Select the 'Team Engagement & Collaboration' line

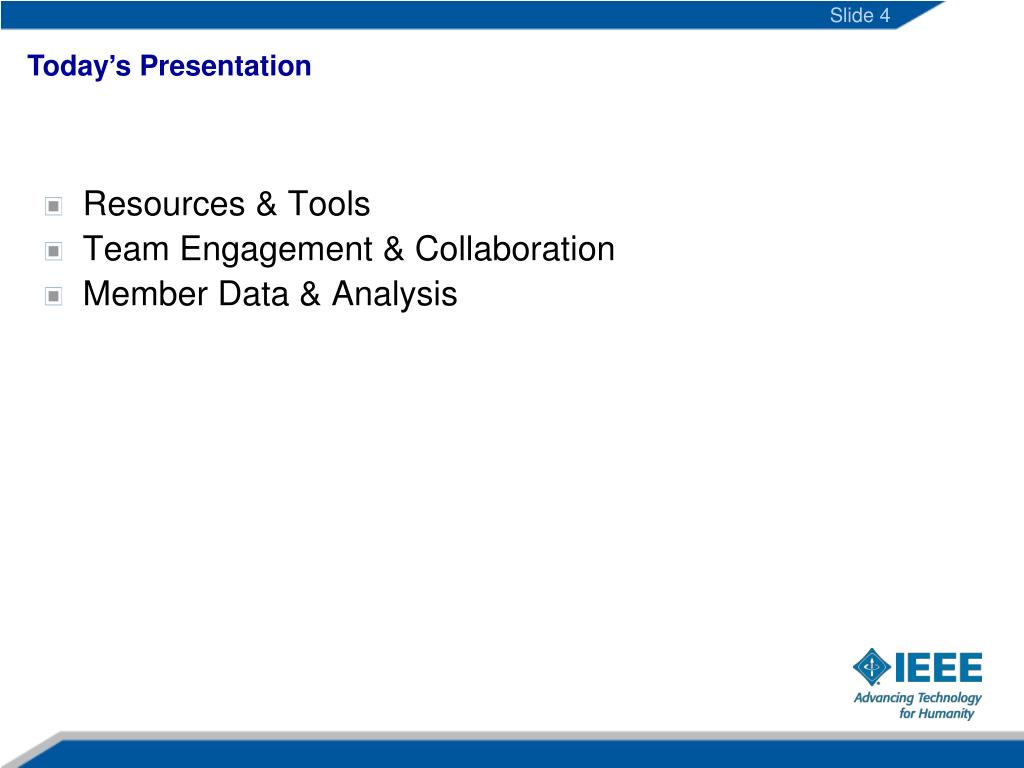click(x=349, y=249)
